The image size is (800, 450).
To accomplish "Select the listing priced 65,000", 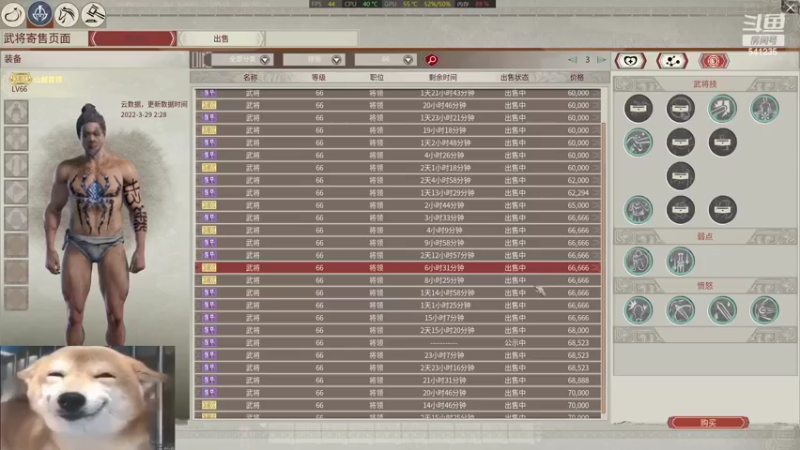I will click(x=397, y=205).
